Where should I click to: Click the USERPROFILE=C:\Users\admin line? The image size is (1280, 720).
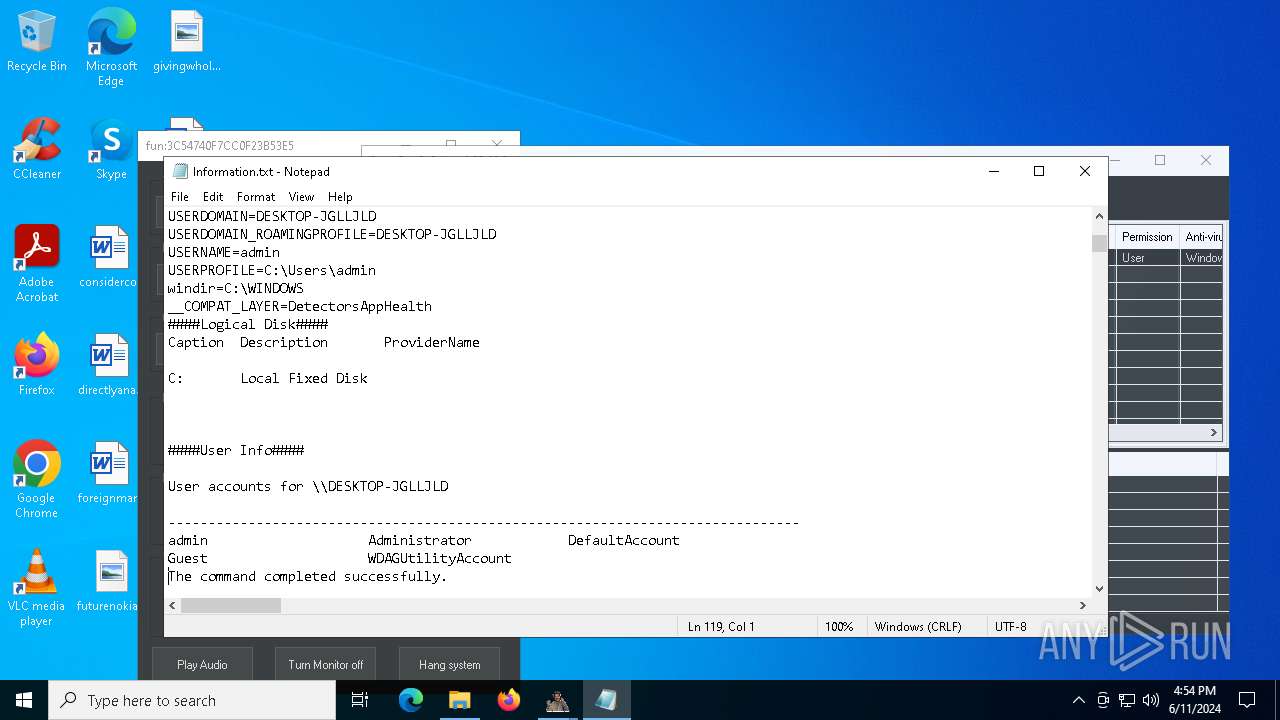click(272, 270)
